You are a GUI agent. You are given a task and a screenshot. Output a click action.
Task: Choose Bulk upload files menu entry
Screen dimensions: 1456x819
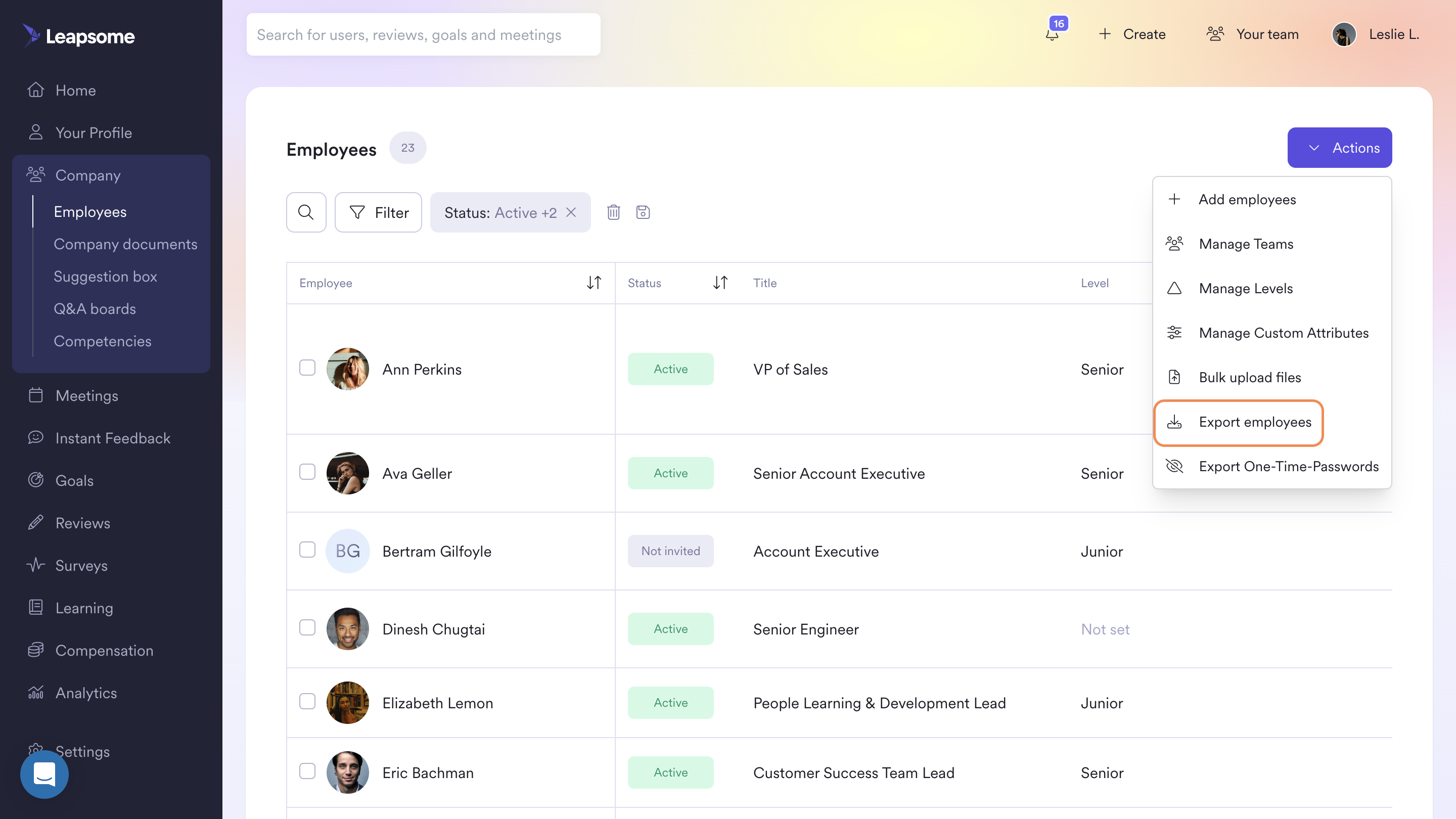1272,378
